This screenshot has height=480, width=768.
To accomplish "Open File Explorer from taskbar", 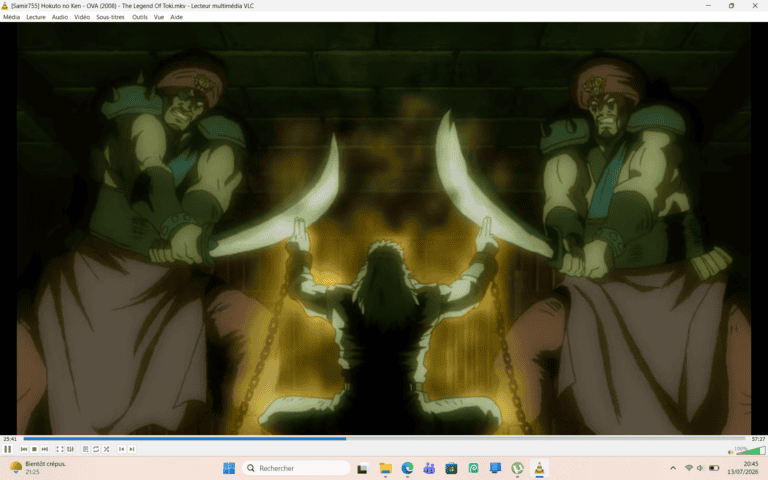I will coord(385,468).
